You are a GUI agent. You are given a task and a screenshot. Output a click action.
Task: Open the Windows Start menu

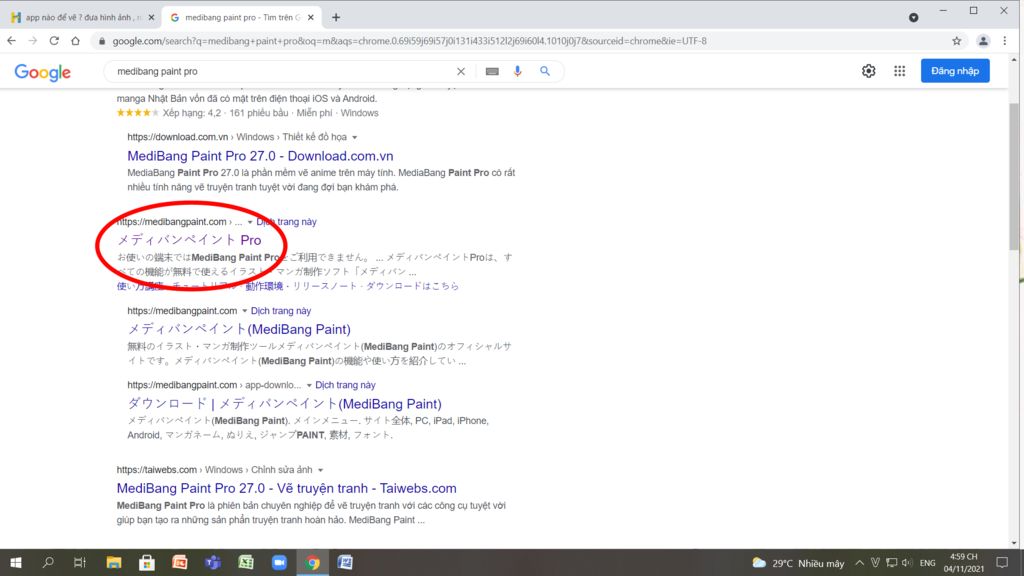click(16, 562)
